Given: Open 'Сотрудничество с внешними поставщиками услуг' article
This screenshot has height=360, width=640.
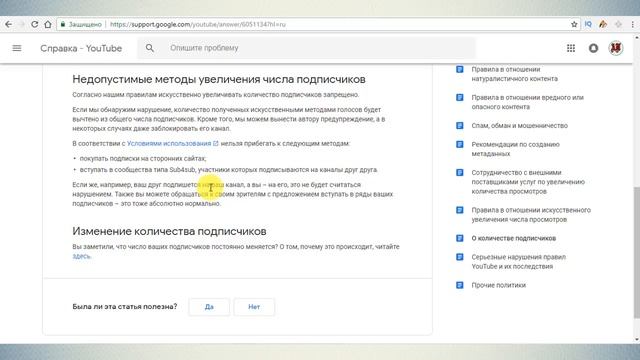Looking at the screenshot, I should click(528, 182).
